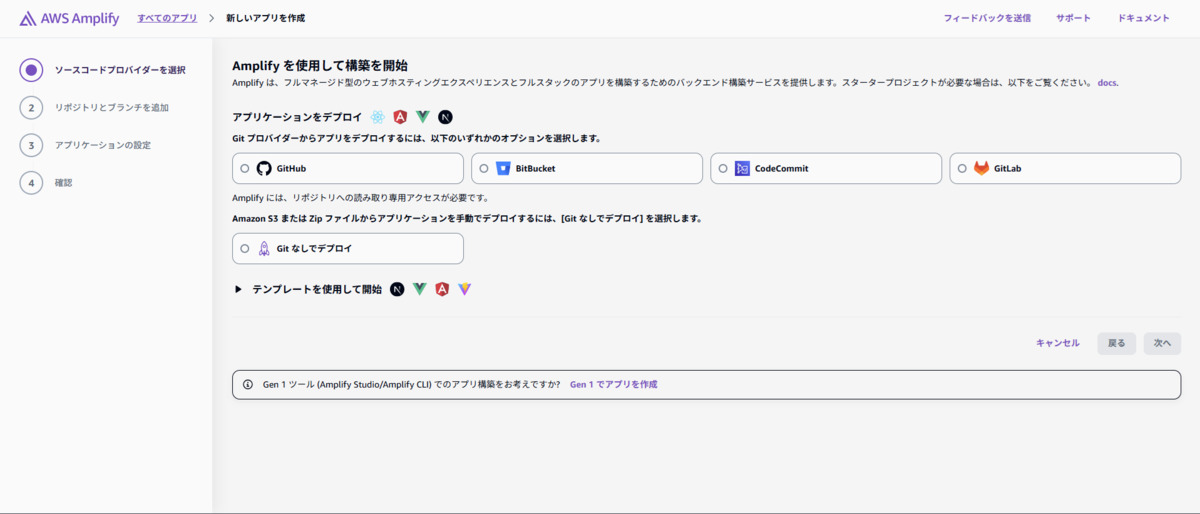Image resolution: width=1200 pixels, height=514 pixels.
Task: Select the BitBucket radio button
Action: [484, 168]
